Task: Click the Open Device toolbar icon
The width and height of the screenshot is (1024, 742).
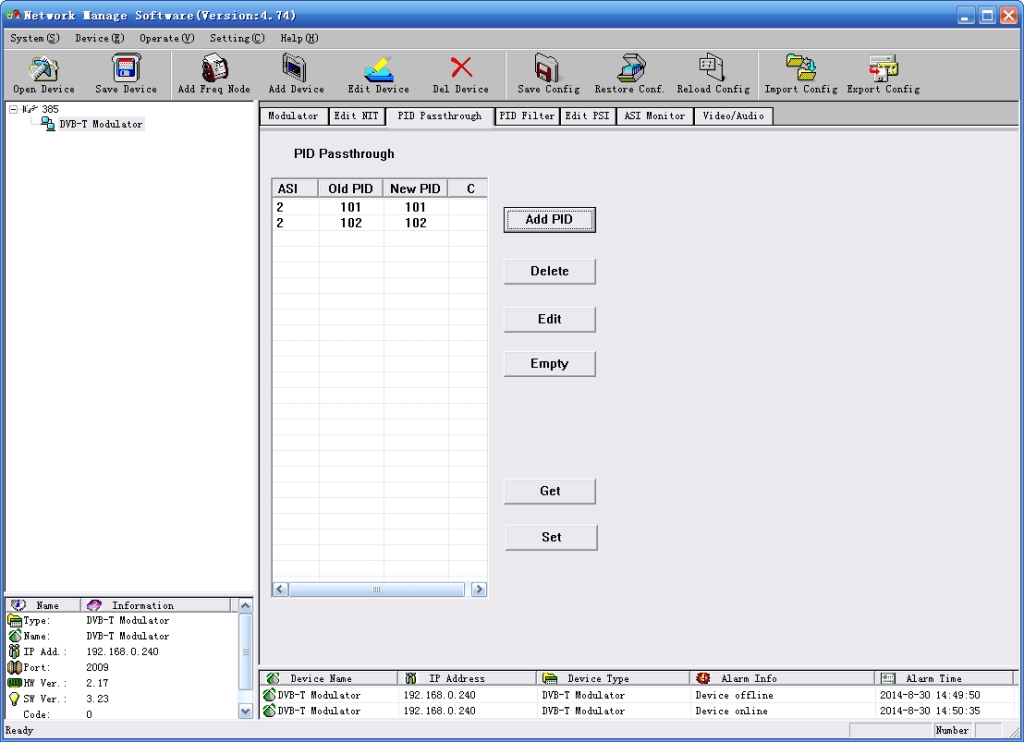Action: [x=43, y=68]
